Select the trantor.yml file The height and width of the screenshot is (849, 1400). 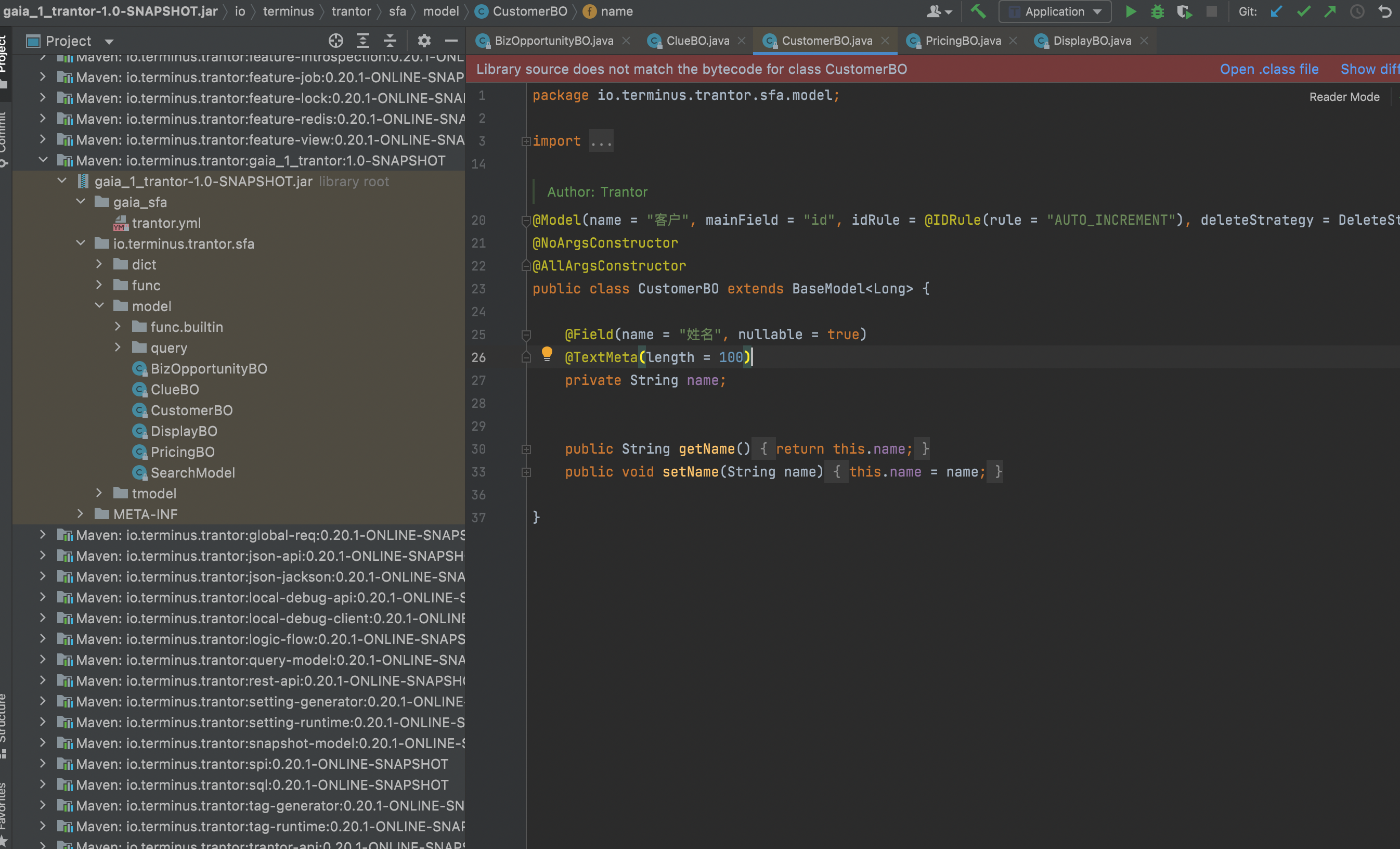[166, 223]
